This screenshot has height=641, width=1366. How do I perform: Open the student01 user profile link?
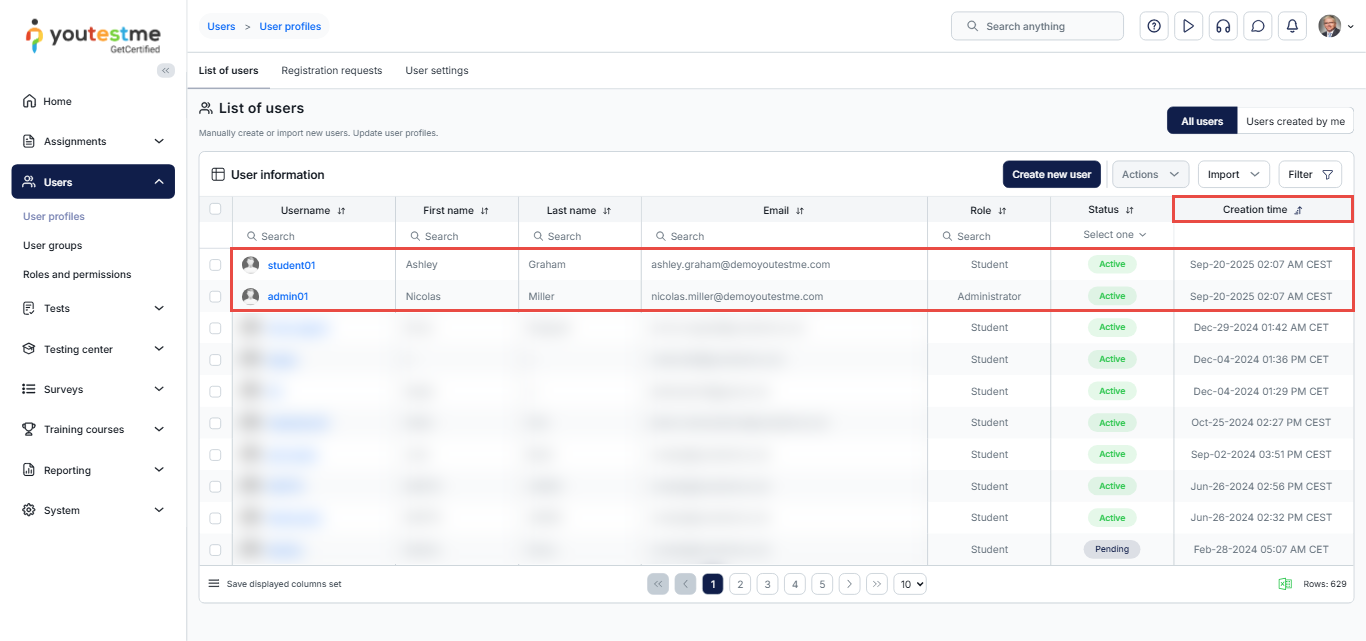pyautogui.click(x=291, y=265)
